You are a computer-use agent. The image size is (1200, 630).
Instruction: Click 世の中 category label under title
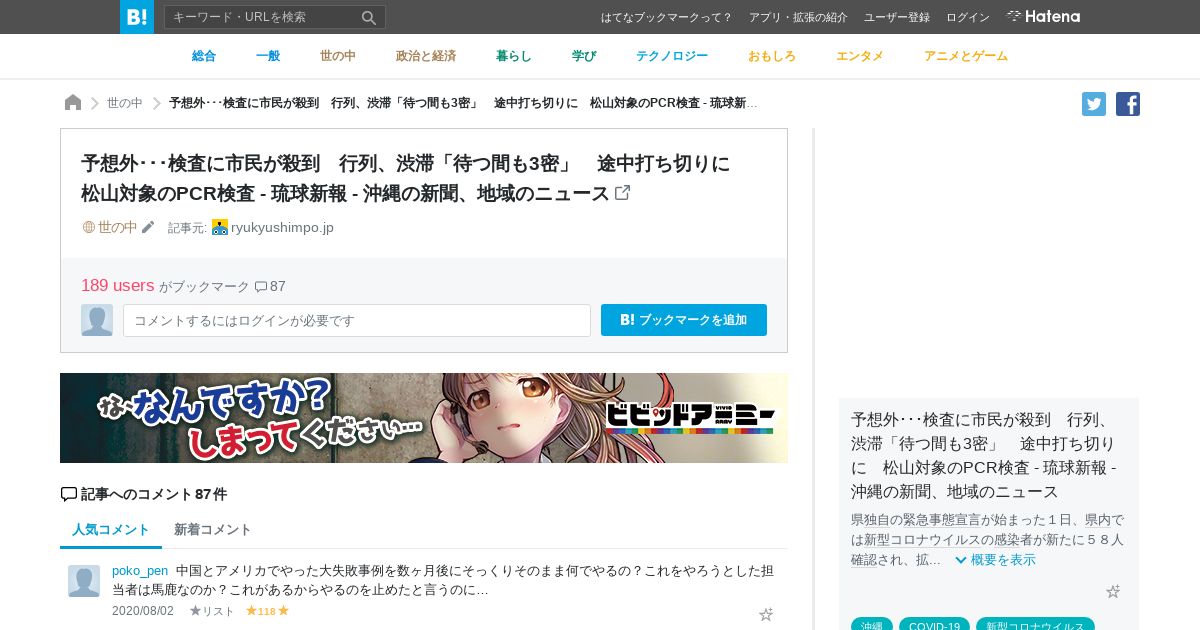click(118, 227)
